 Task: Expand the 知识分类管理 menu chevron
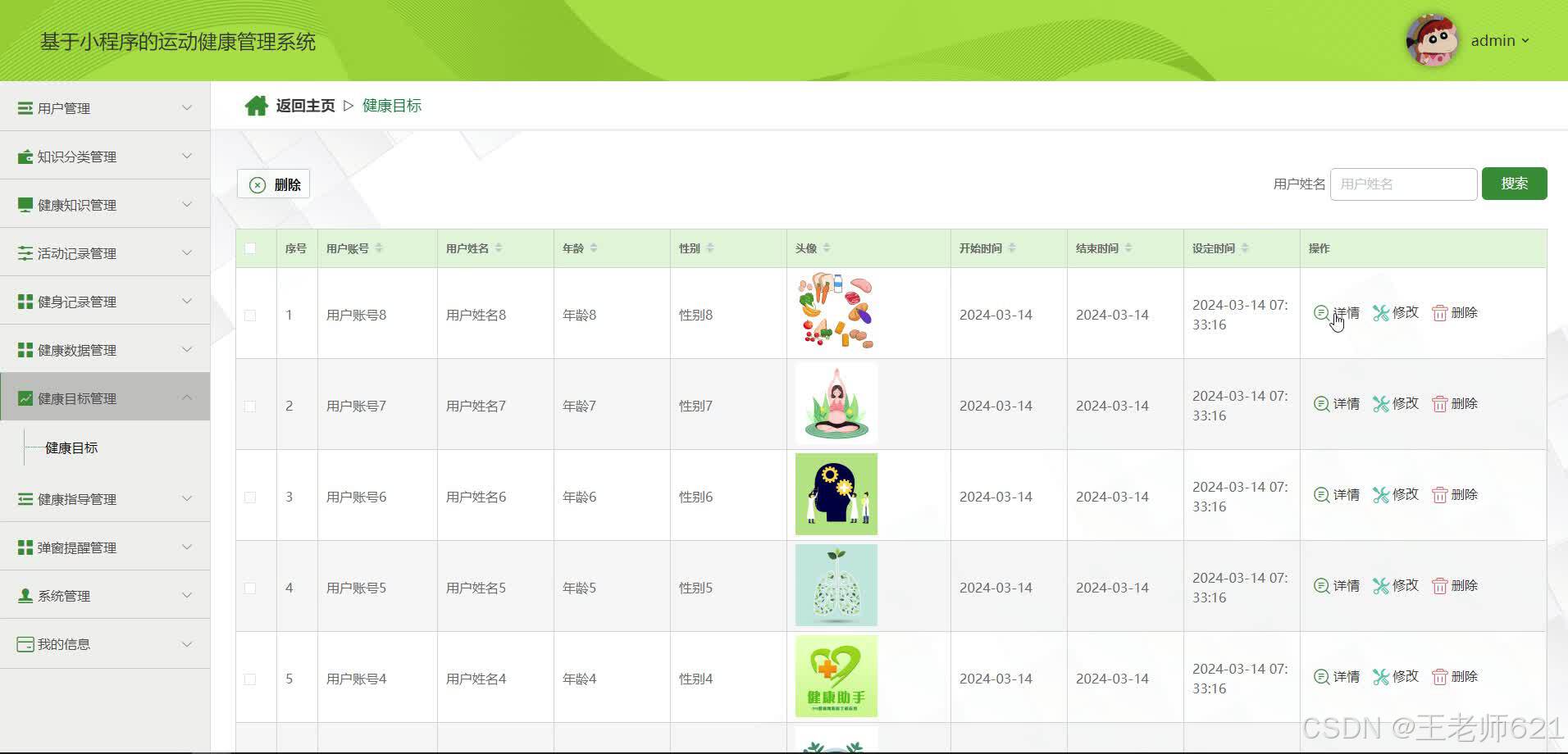pos(187,156)
